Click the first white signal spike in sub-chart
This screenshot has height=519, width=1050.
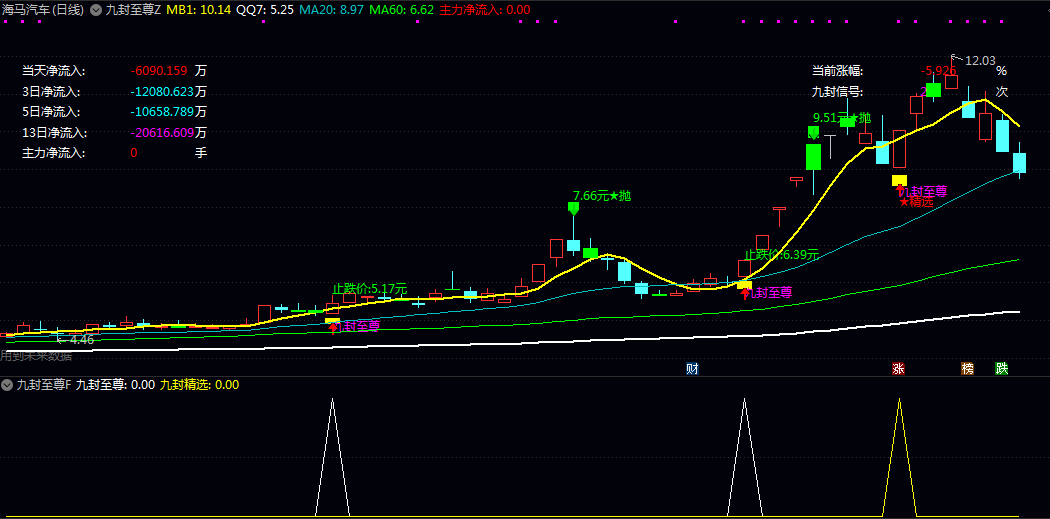[x=333, y=457]
